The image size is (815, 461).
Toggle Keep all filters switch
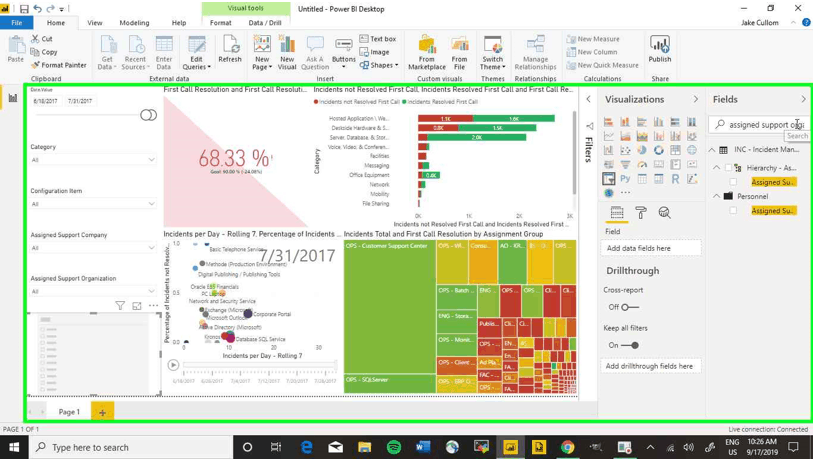pos(630,345)
